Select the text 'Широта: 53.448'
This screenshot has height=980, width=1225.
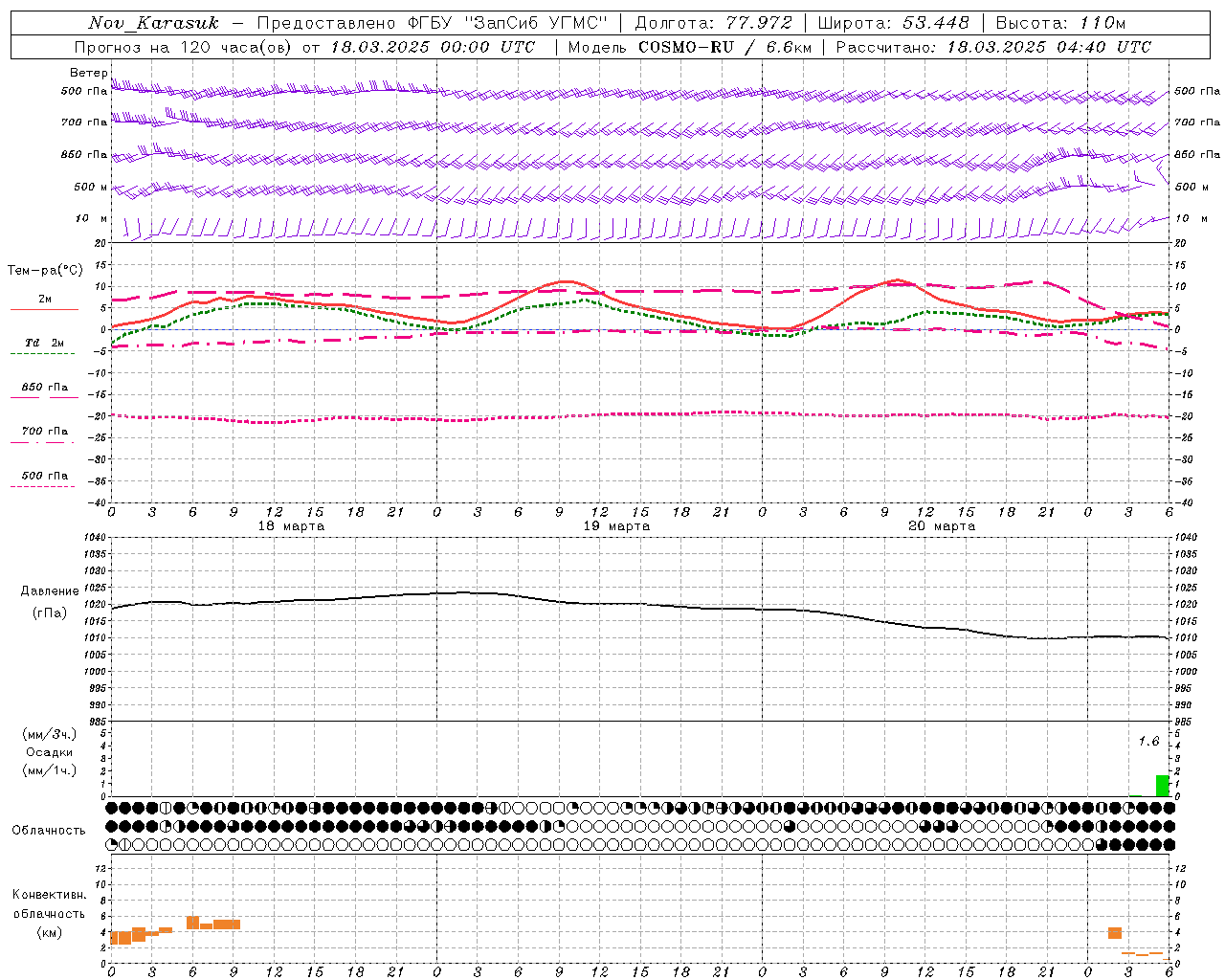coord(893,23)
